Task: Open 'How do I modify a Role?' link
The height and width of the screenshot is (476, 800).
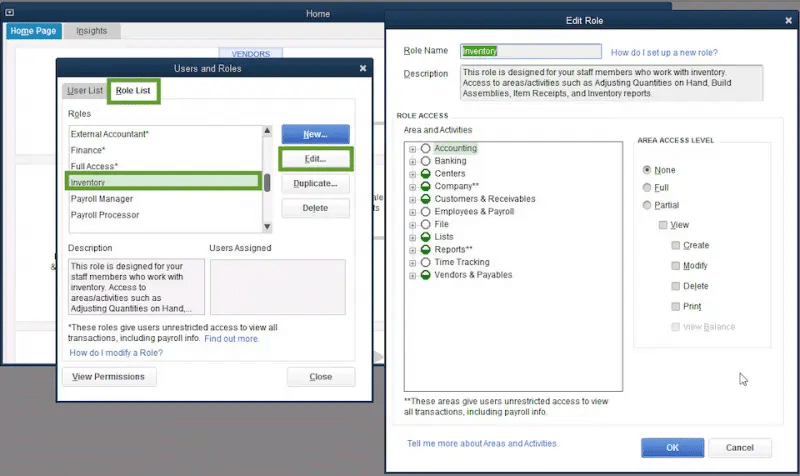Action: (x=116, y=353)
